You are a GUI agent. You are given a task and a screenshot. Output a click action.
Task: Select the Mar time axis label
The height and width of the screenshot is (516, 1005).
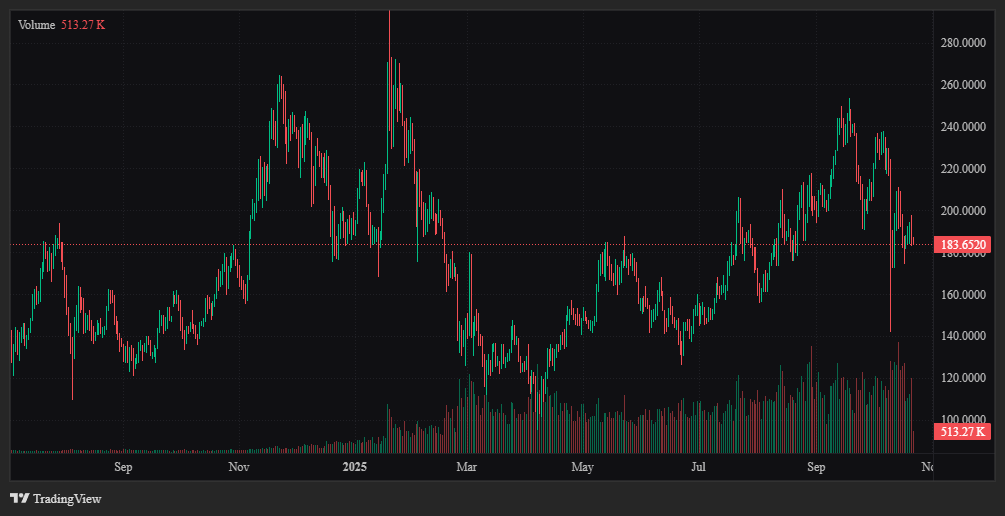point(466,467)
